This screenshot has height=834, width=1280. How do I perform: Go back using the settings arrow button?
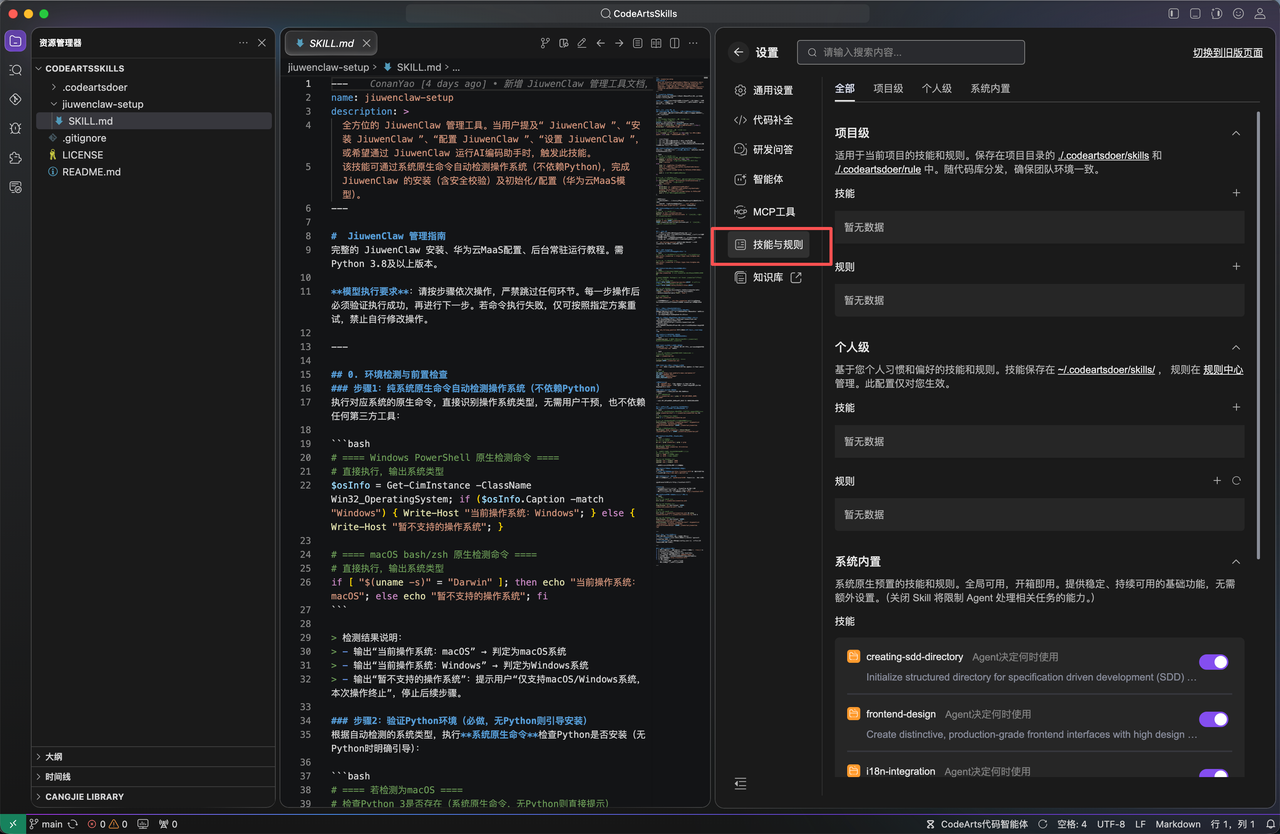(739, 52)
